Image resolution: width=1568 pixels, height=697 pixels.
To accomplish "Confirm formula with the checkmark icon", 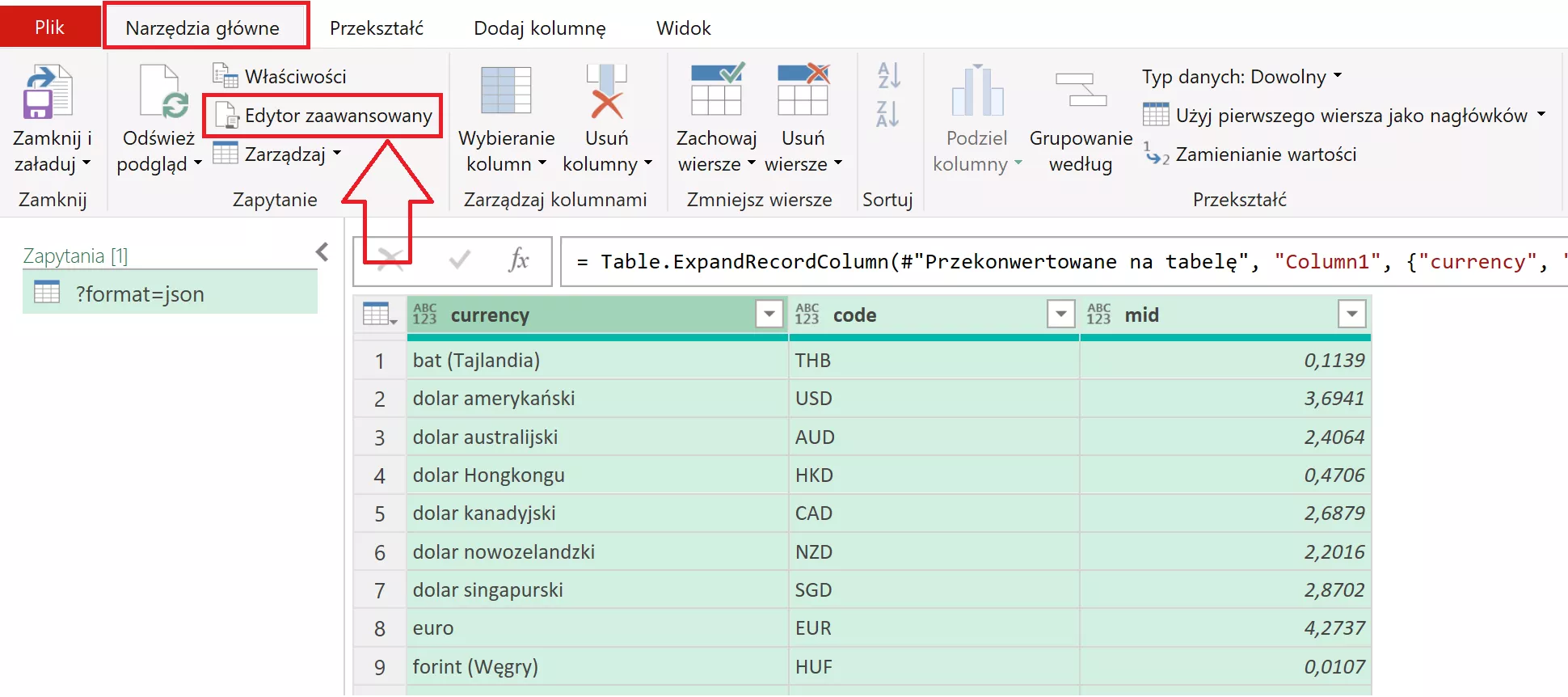I will (459, 260).
